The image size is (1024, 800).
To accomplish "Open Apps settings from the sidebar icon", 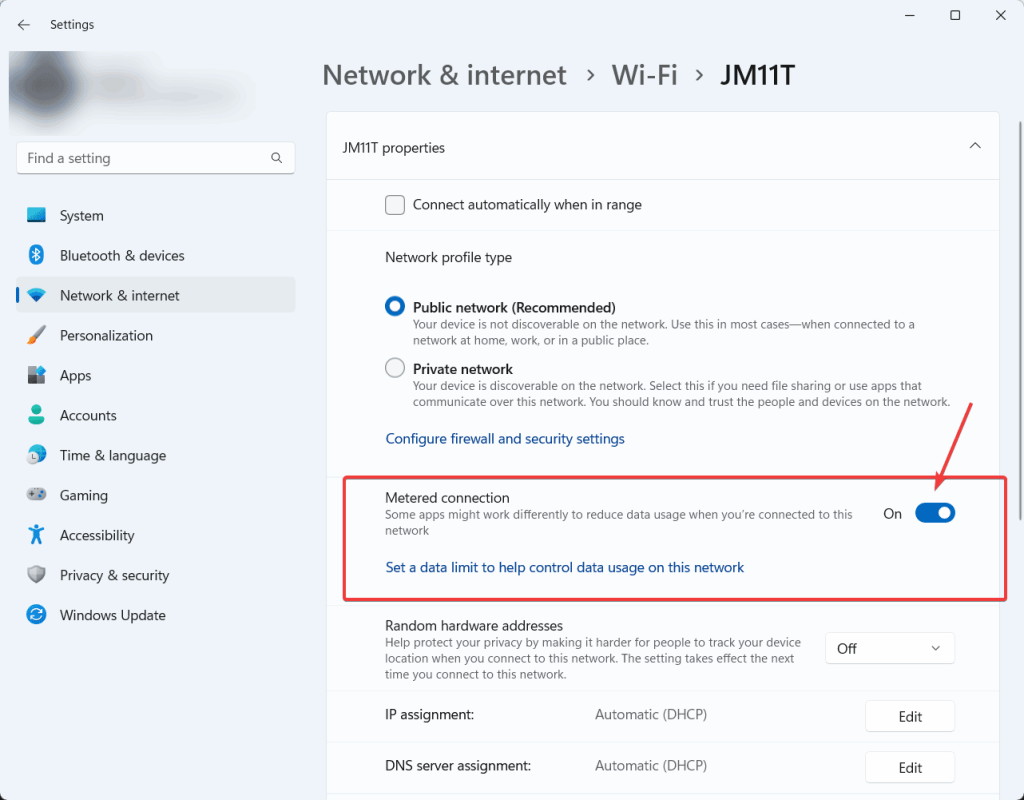I will [x=36, y=375].
